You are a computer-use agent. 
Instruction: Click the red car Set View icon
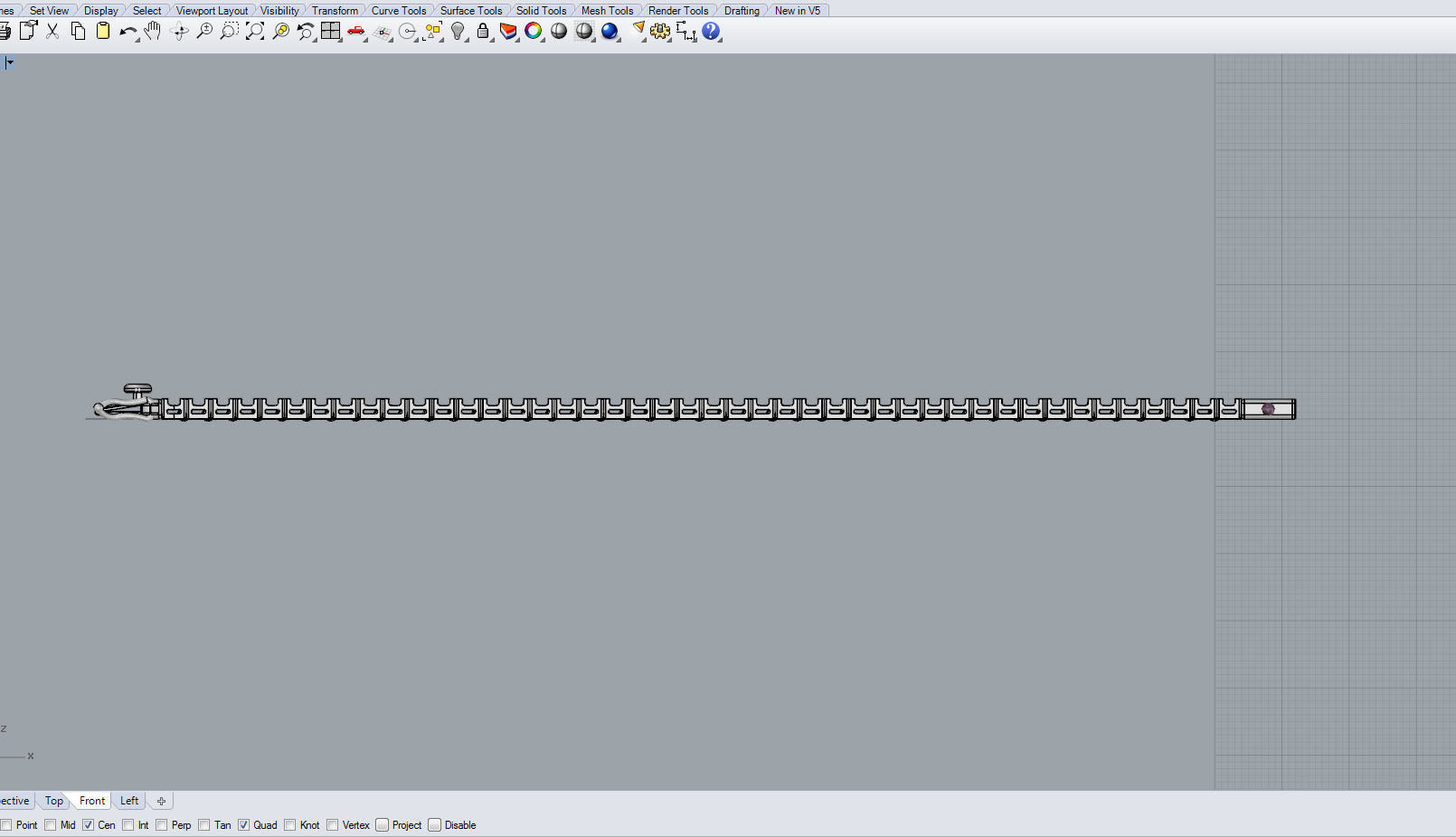(356, 32)
